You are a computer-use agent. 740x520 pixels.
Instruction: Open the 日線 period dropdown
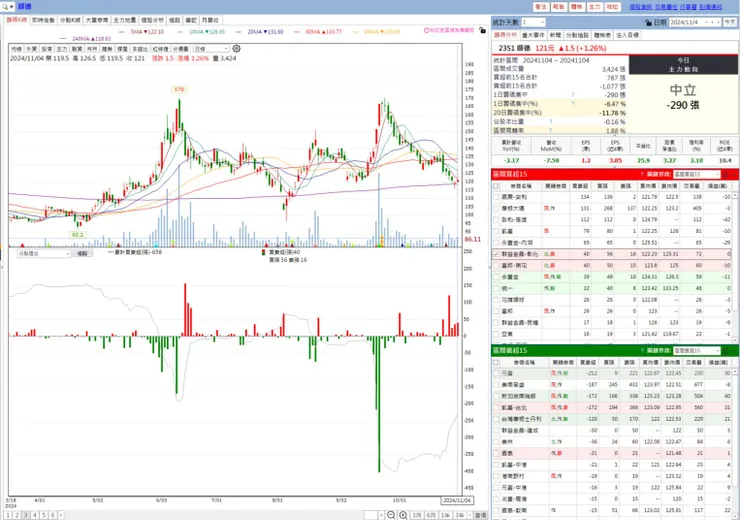211,49
